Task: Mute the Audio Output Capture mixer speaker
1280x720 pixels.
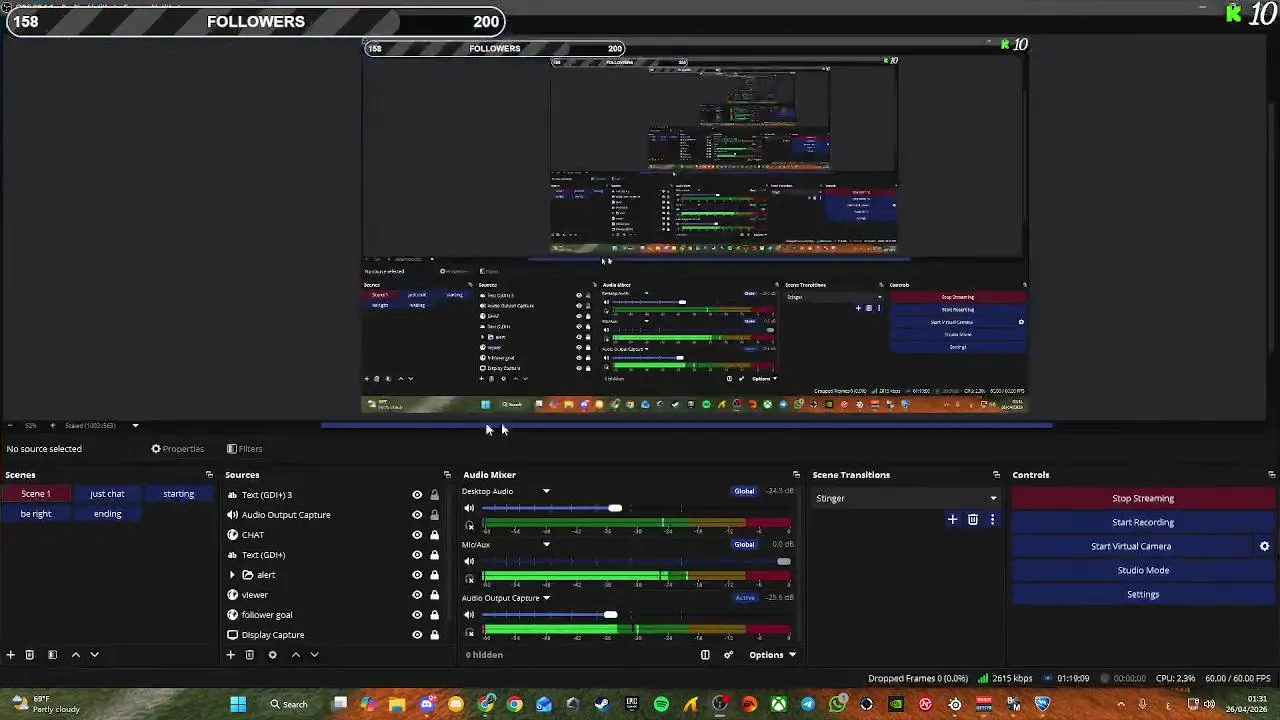Action: (x=469, y=615)
